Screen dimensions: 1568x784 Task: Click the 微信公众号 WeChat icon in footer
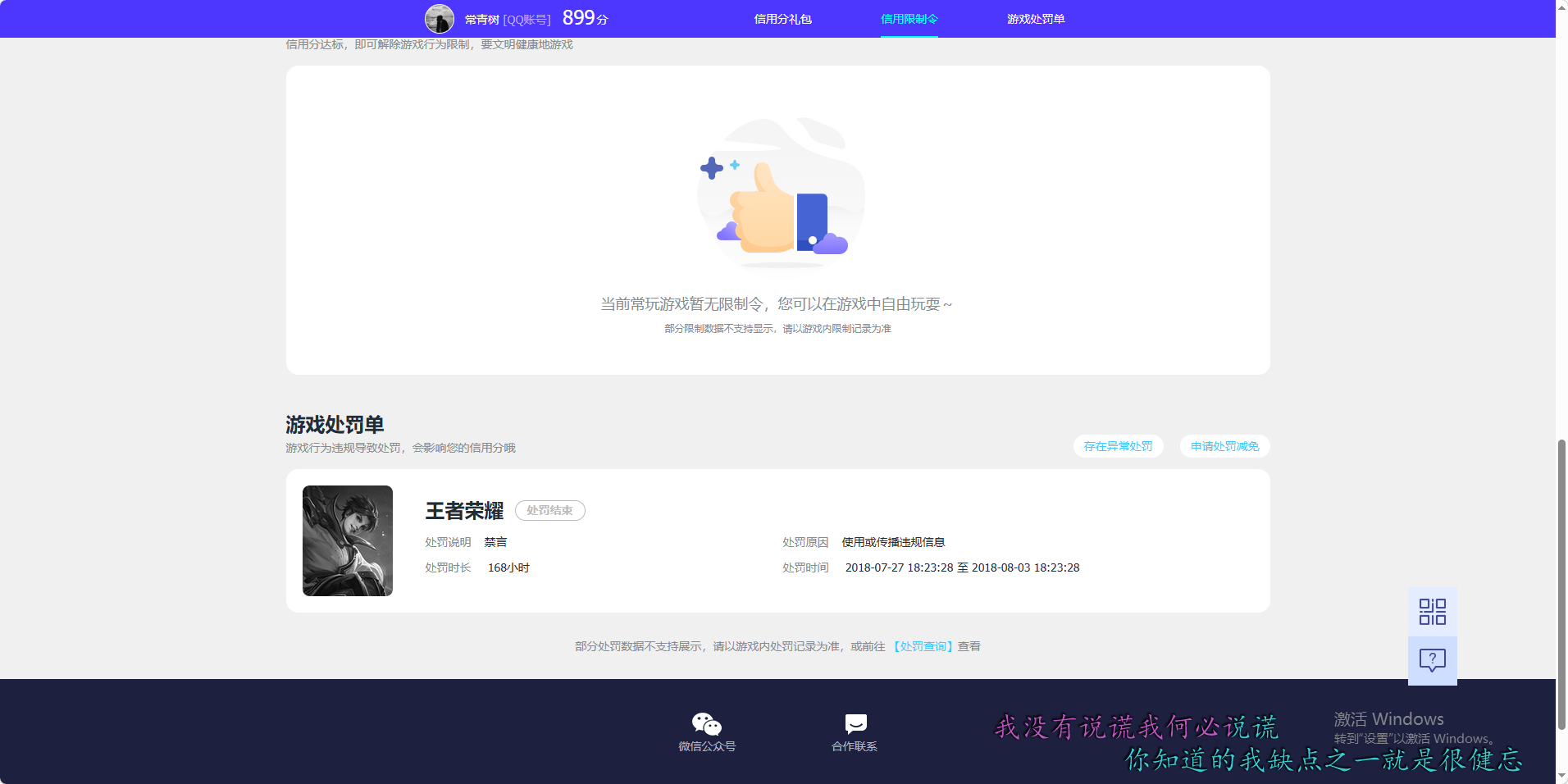tap(705, 723)
